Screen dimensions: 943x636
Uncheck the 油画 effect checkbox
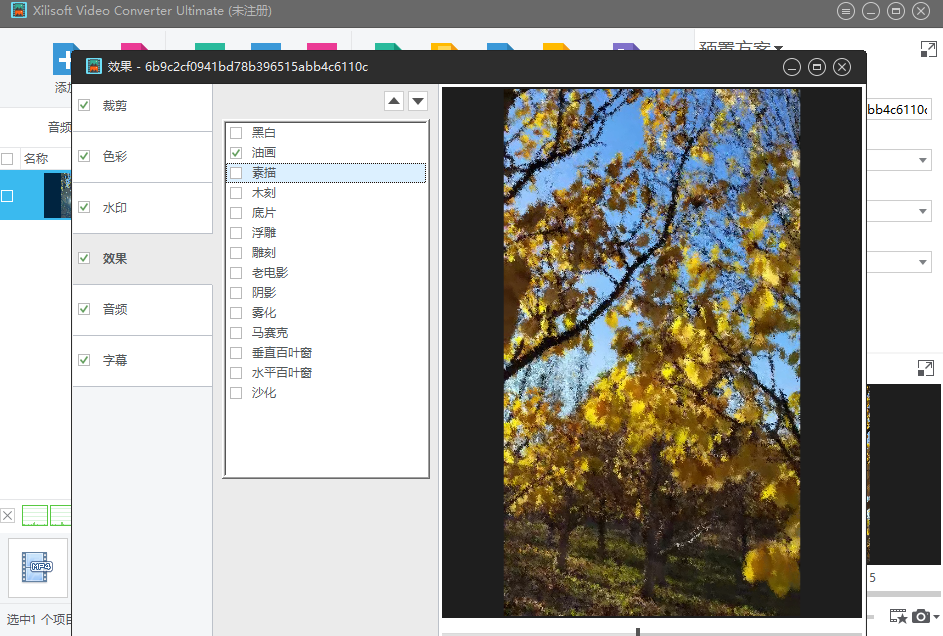coord(236,153)
